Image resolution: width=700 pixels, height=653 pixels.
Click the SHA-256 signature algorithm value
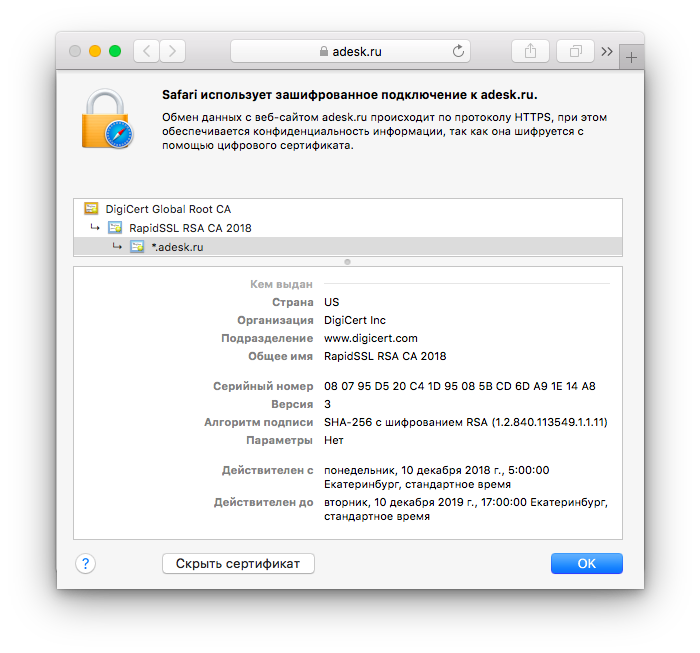(x=466, y=422)
